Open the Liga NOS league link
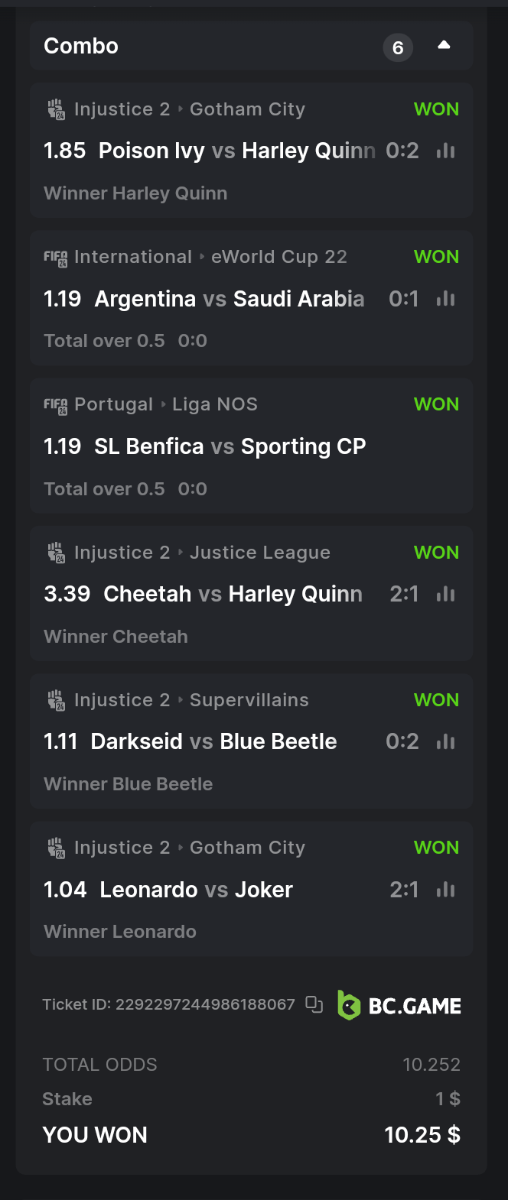Screen dimensions: 508x1200 215,404
